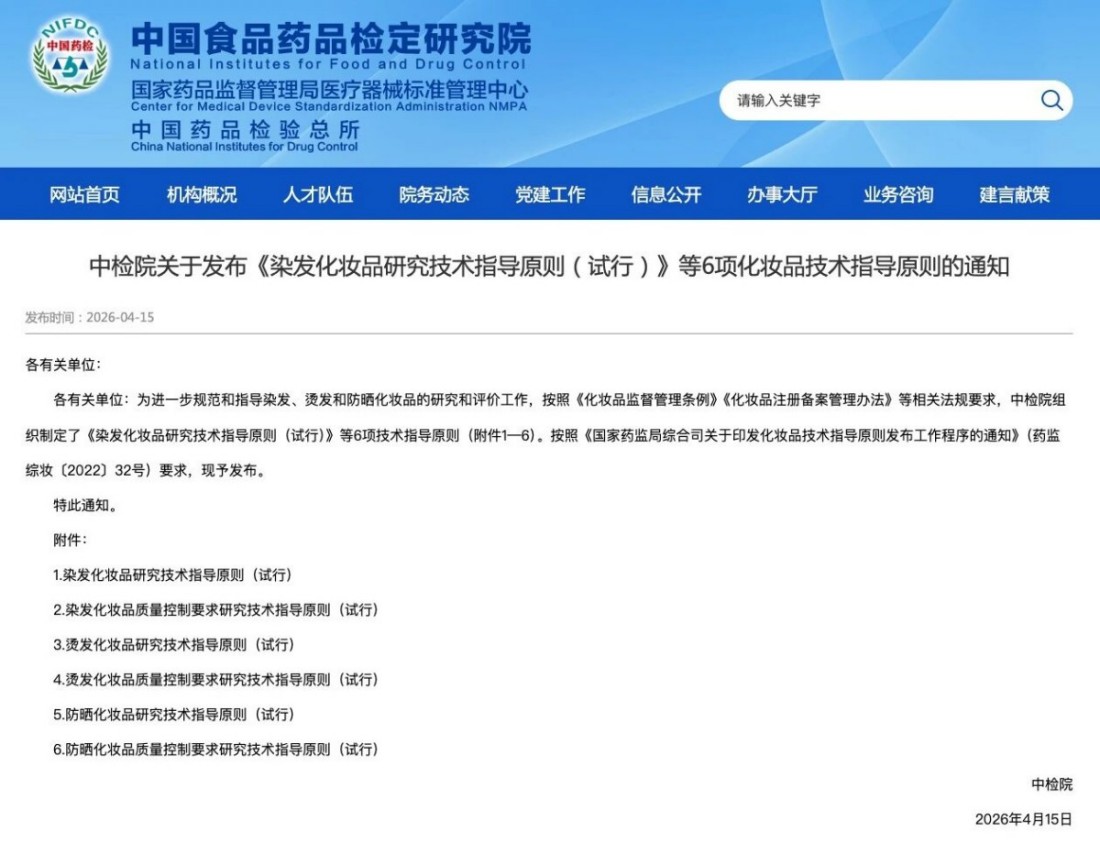This screenshot has height=853, width=1100.
Task: Click the search magnifier icon
Action: pos(1050,100)
